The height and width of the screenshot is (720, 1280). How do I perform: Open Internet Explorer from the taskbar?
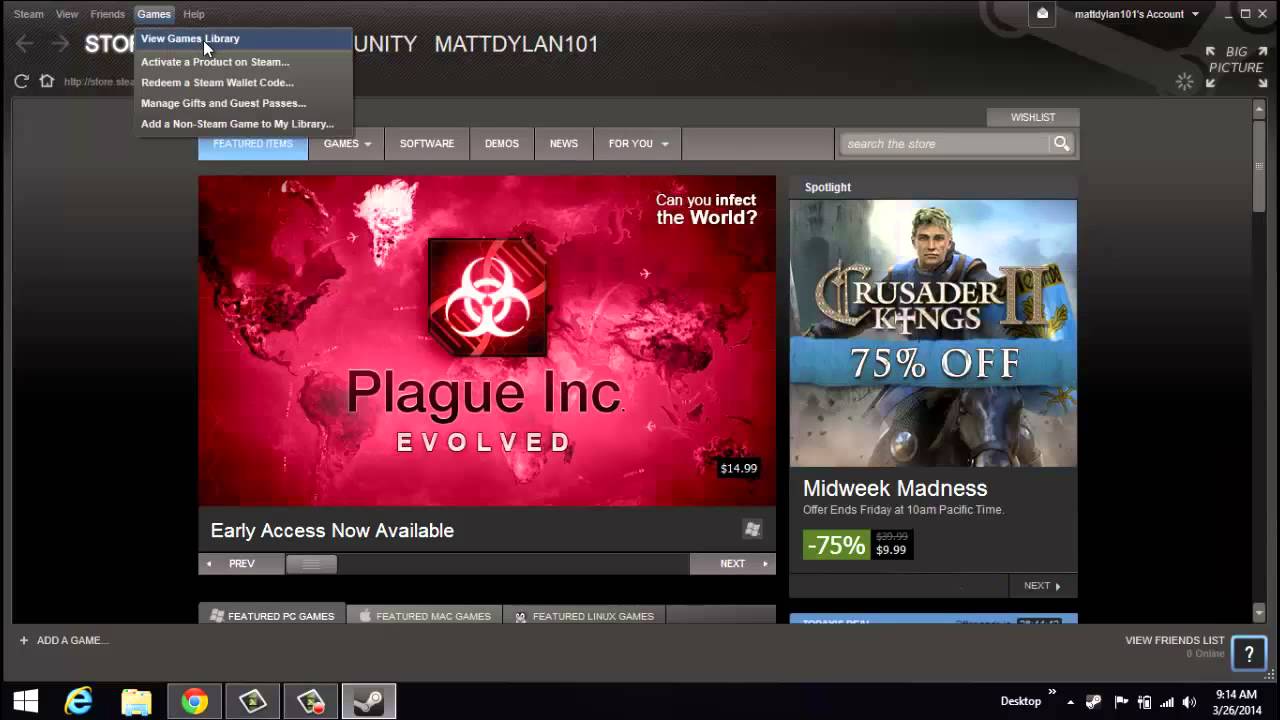click(78, 701)
